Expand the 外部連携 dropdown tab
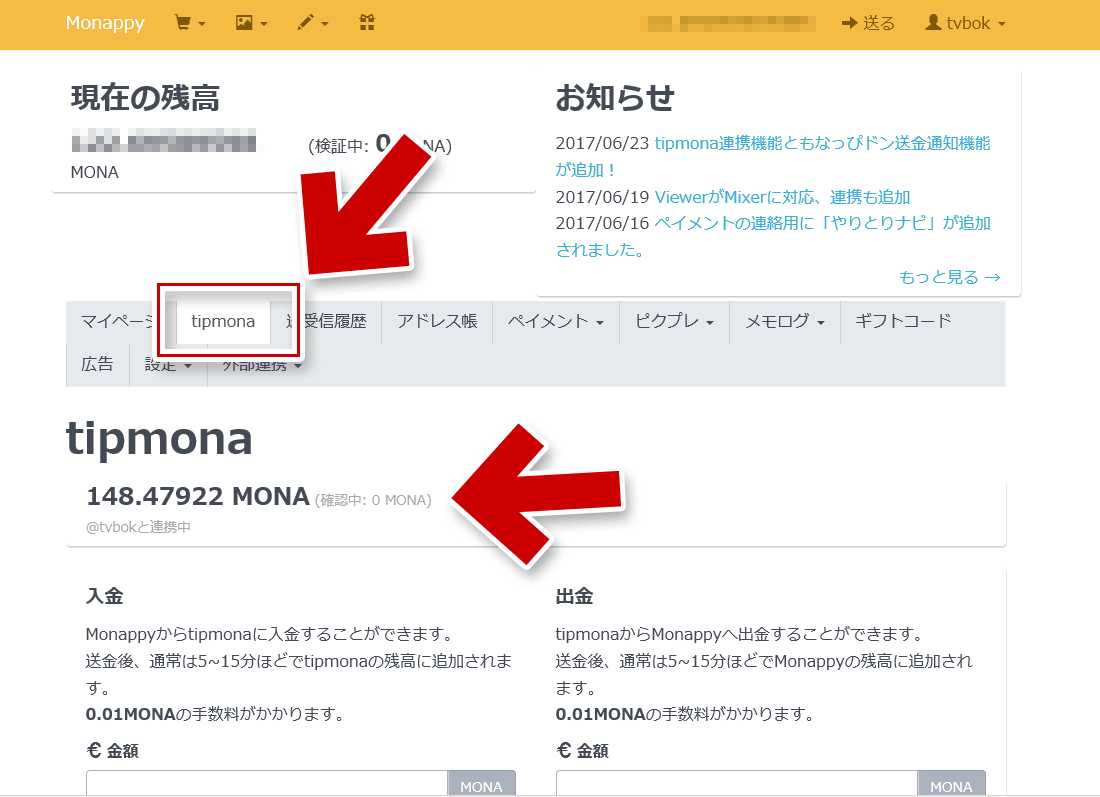The width and height of the screenshot is (1100, 797). coord(262,366)
